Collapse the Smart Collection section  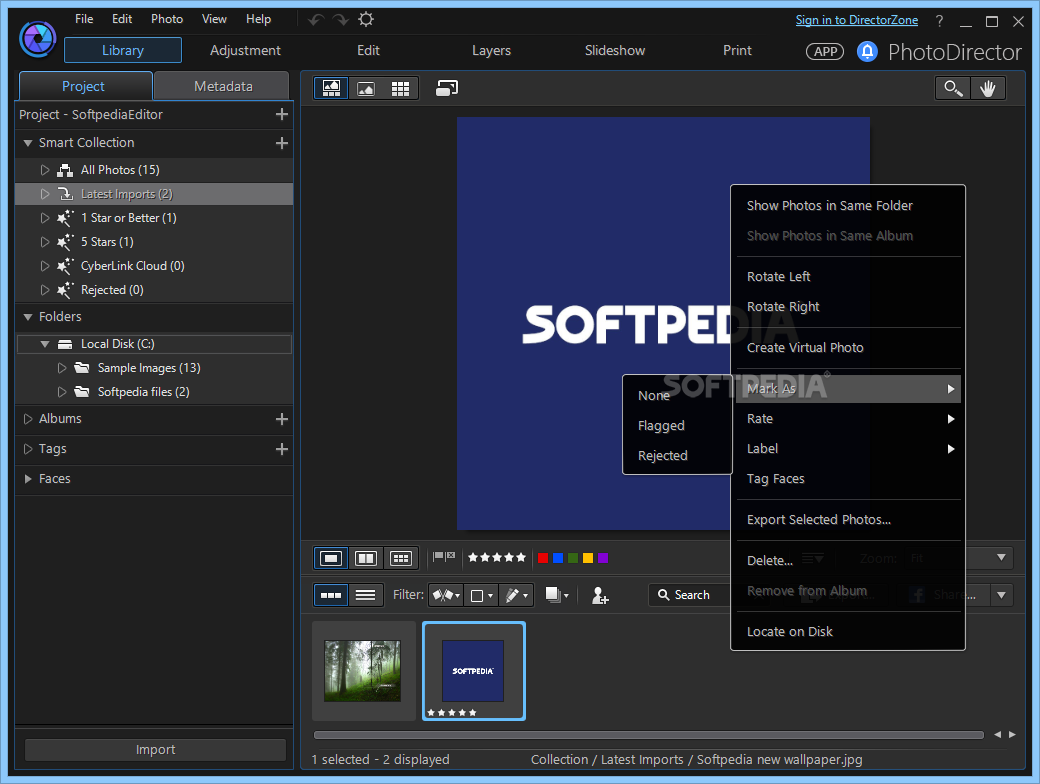(x=28, y=143)
